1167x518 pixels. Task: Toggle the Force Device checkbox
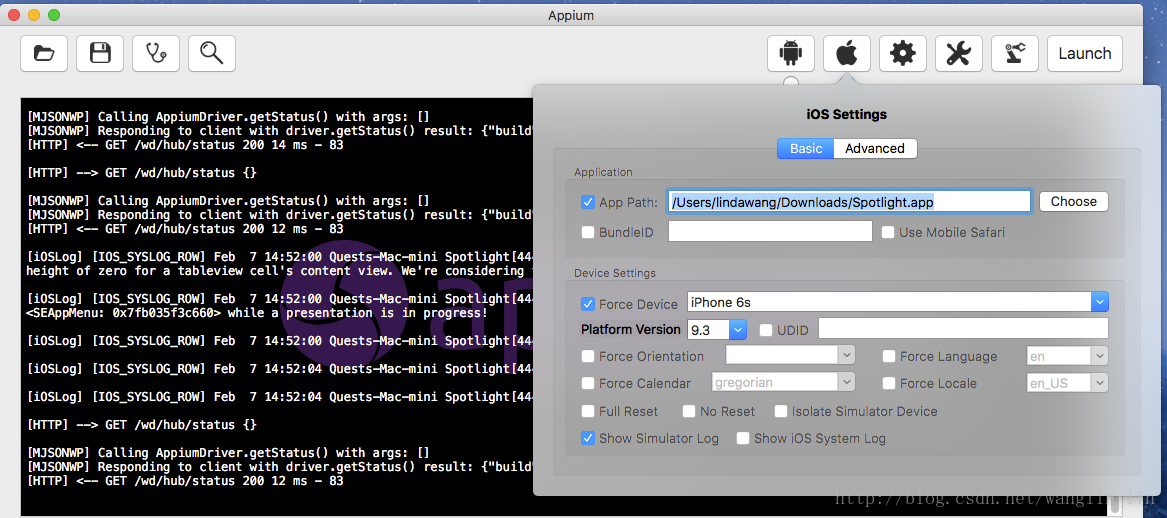click(x=588, y=304)
